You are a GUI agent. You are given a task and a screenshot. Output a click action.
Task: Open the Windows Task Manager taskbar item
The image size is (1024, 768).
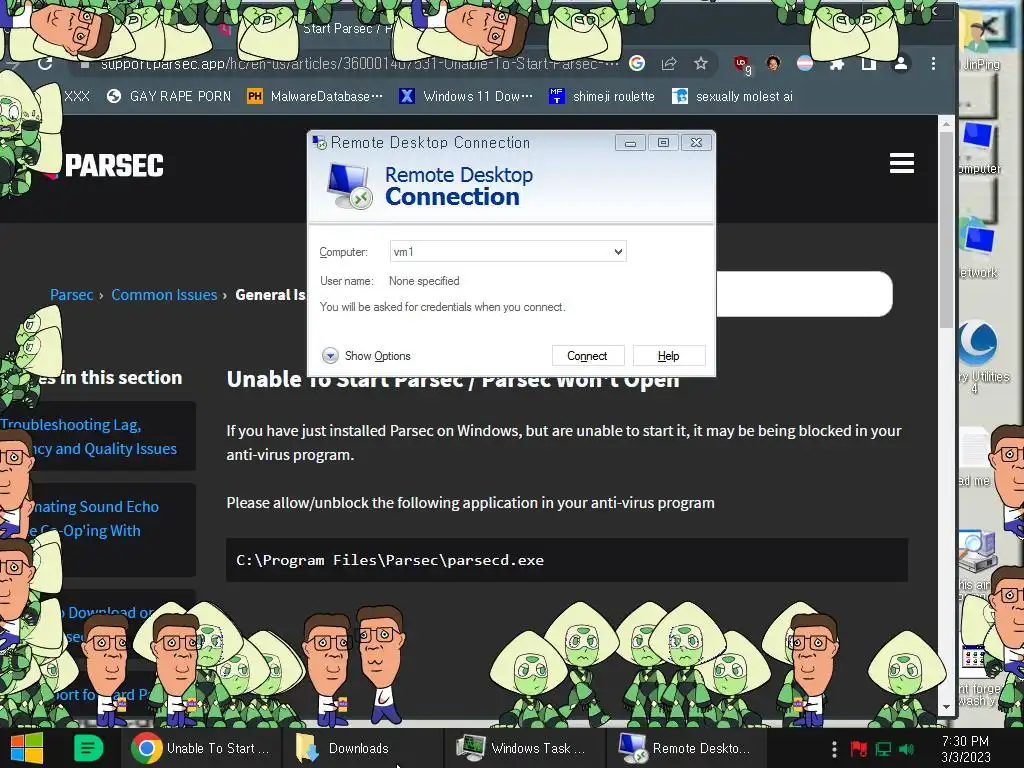[x=526, y=748]
